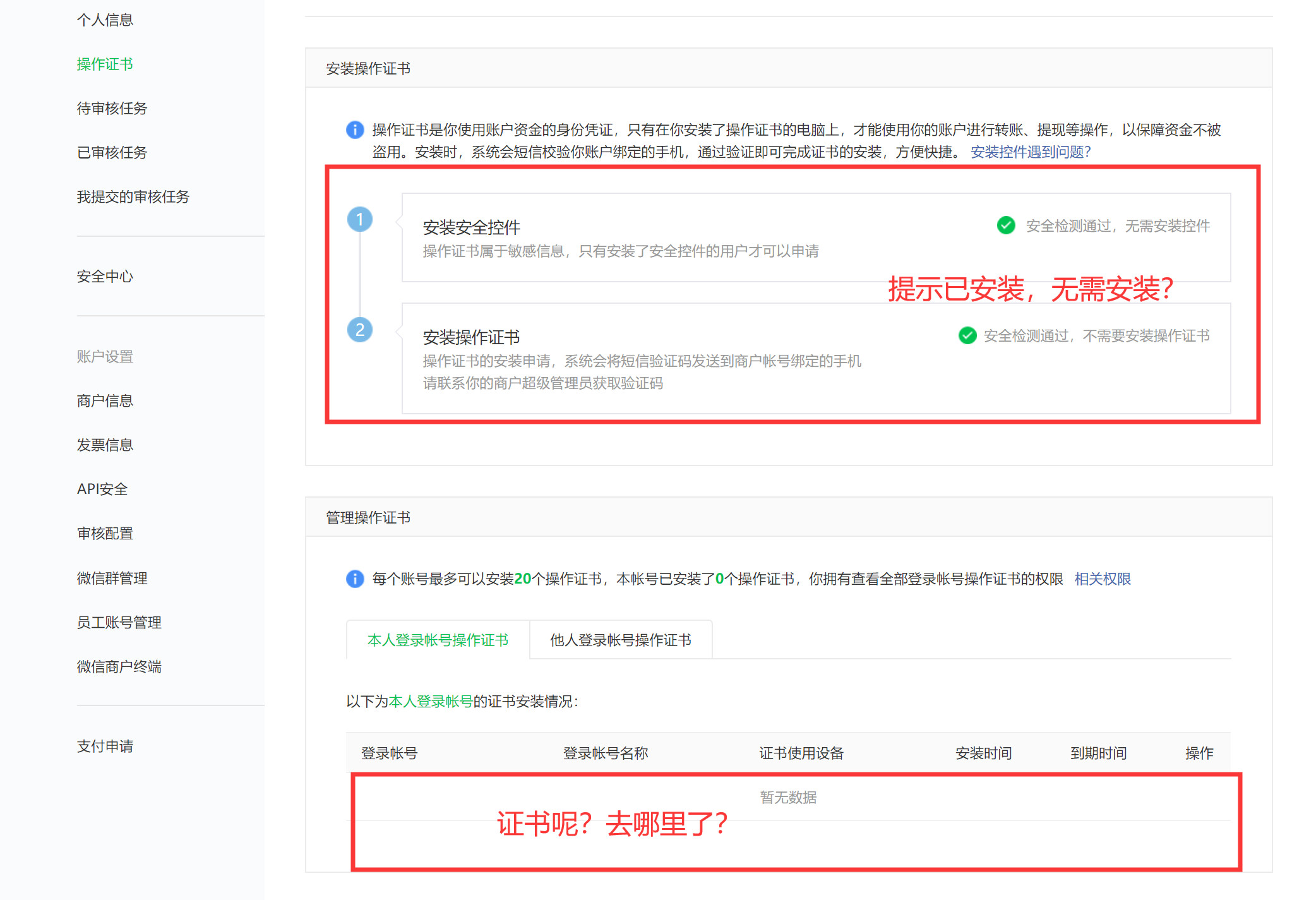Viewport: 1316px width, 900px height.
Task: Select 操作证书 sidebar item
Action: [105, 64]
